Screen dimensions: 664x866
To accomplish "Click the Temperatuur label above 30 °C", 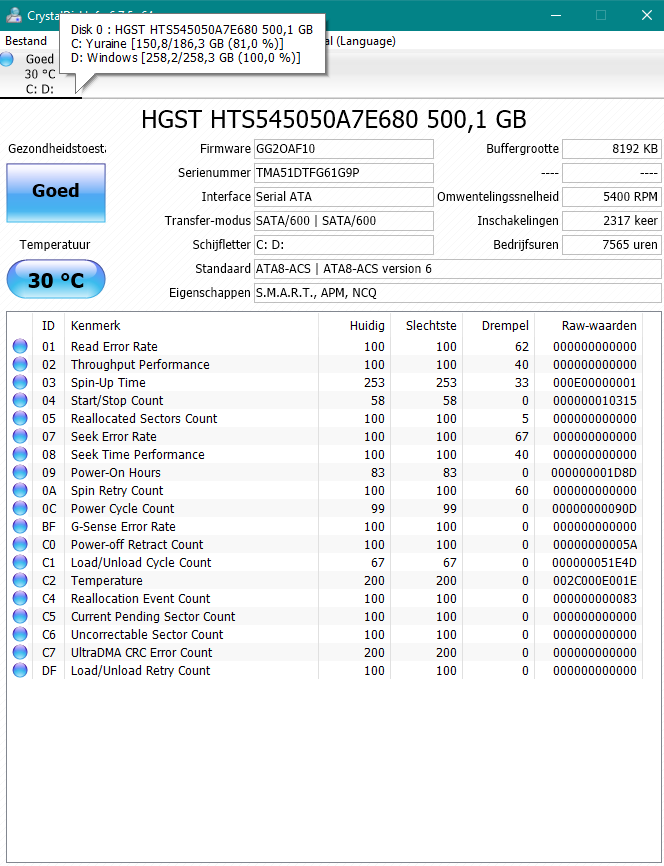I will 55,245.
